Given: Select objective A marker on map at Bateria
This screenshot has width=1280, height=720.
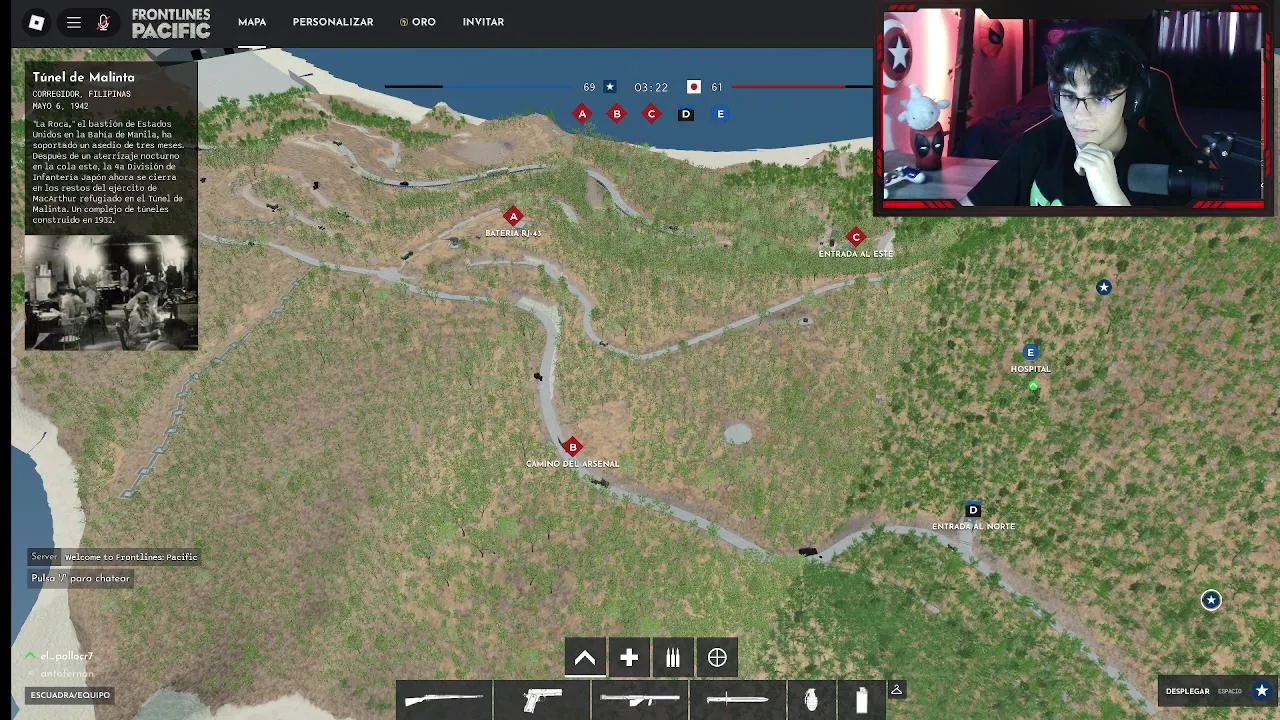Looking at the screenshot, I should coord(513,216).
